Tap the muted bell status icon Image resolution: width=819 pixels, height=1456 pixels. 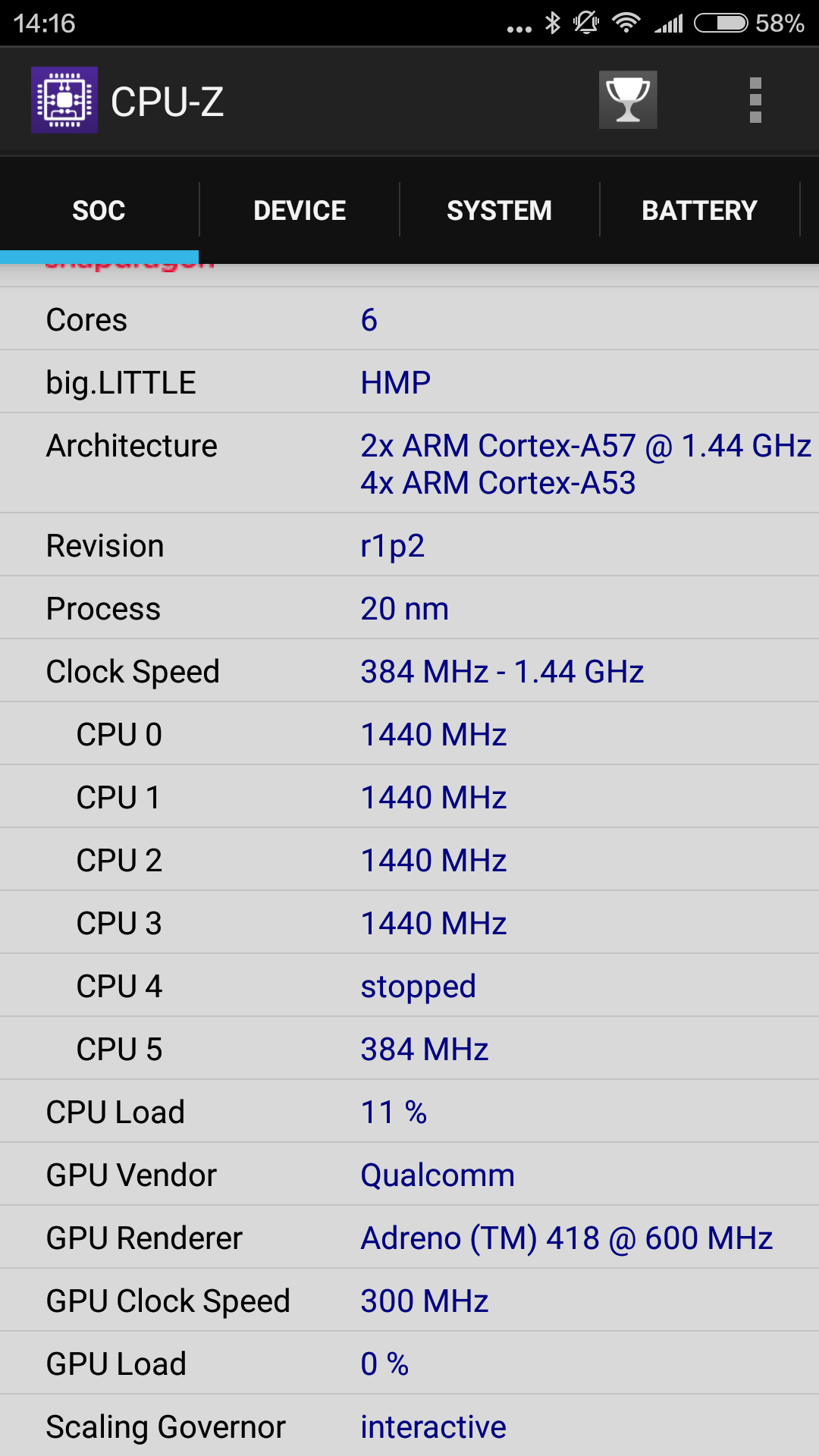coord(586,24)
